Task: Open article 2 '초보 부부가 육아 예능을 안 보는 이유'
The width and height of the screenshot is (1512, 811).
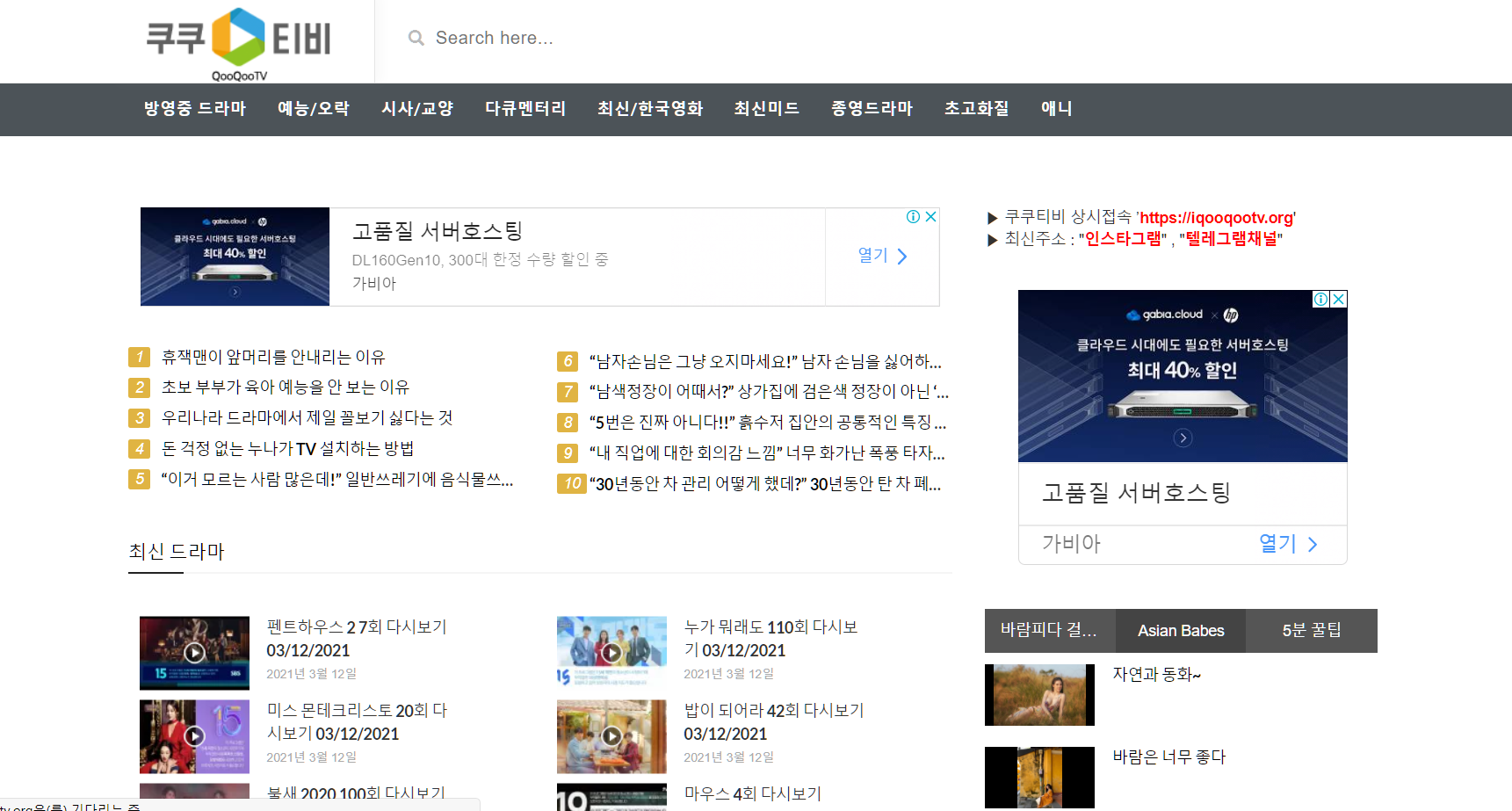Action: [x=286, y=387]
